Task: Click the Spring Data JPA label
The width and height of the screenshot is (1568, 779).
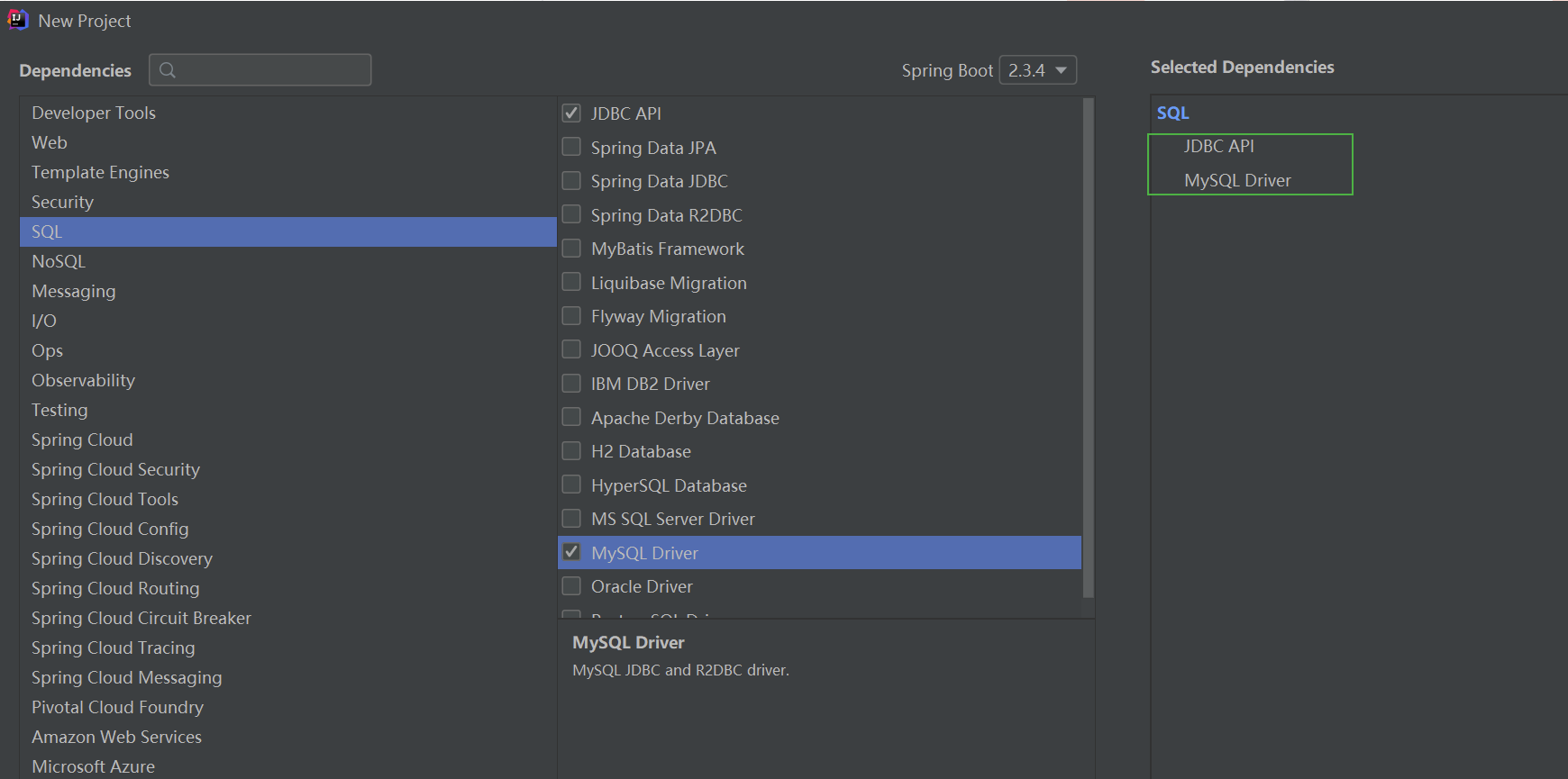Action: point(653,148)
